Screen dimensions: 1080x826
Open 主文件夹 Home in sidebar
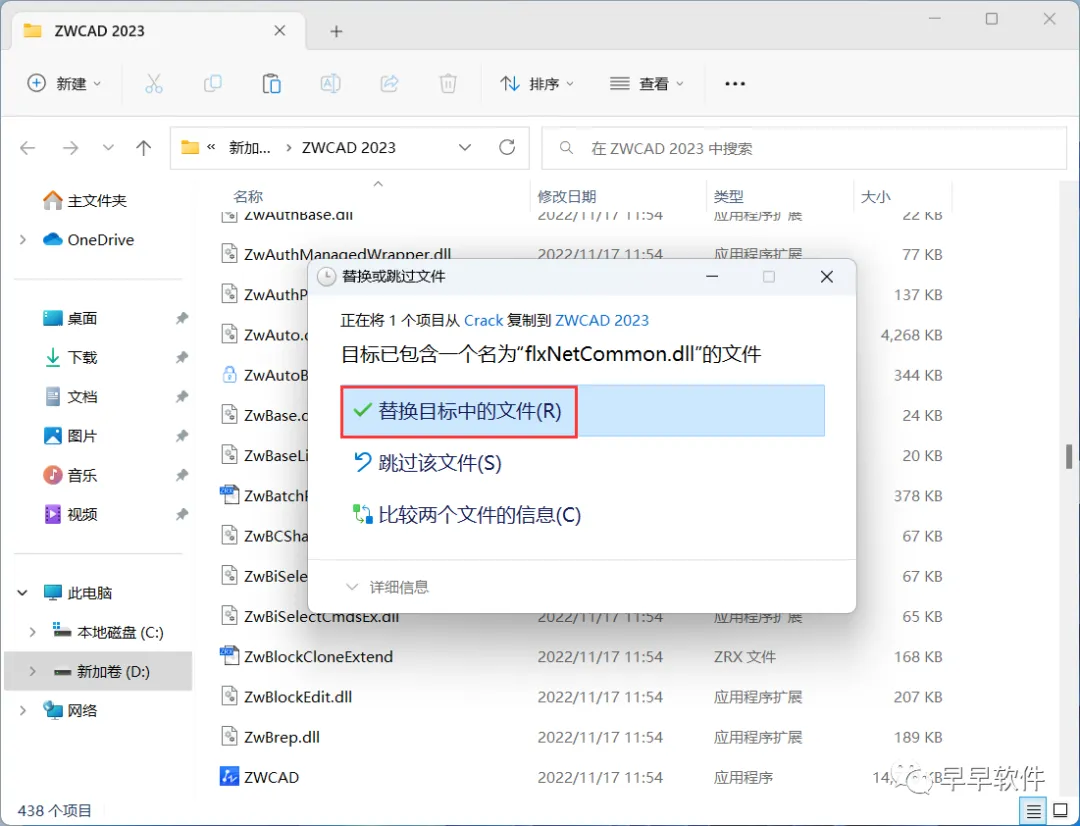click(85, 200)
